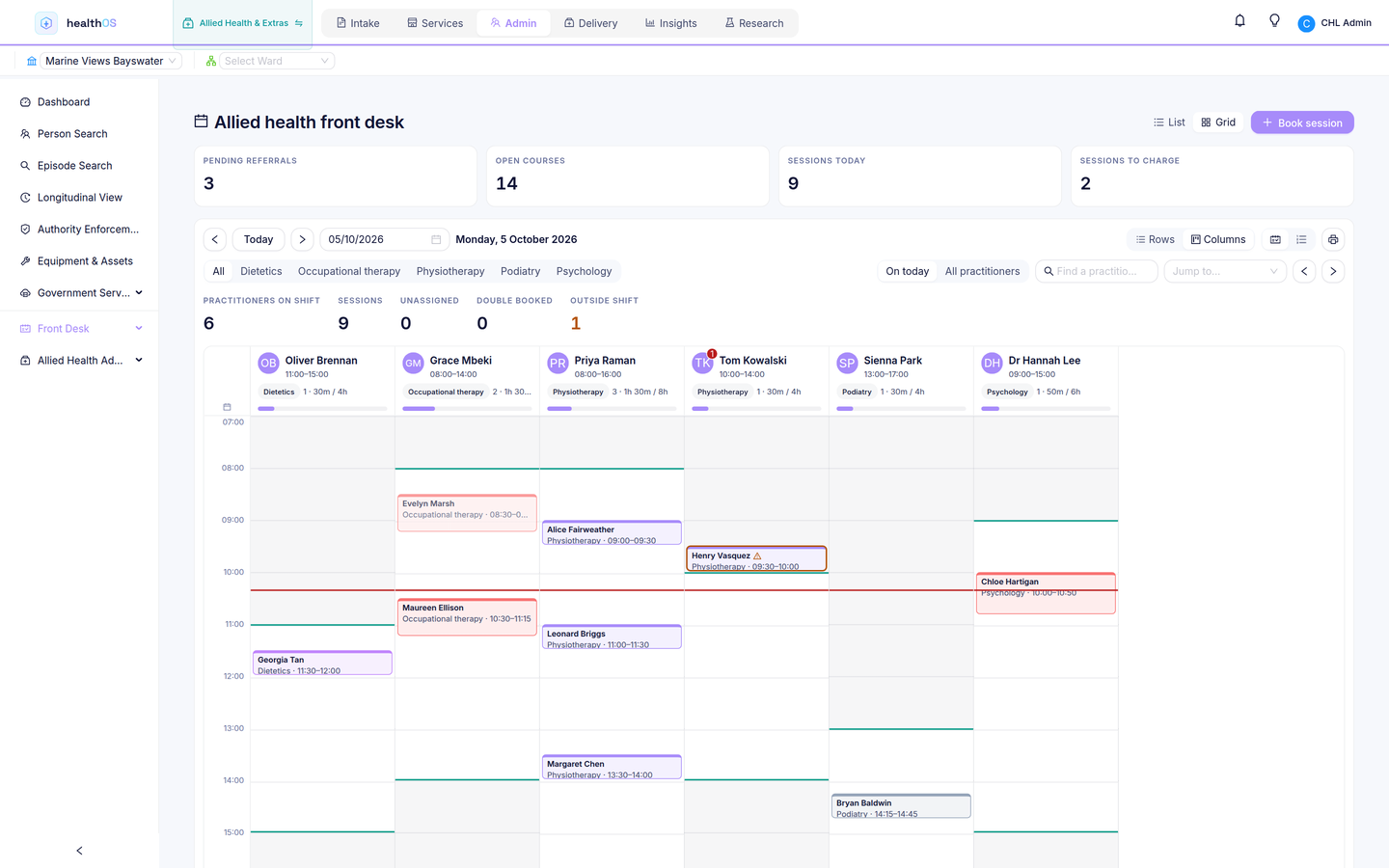The image size is (1389, 868).
Task: Click the lightbulb tips icon
Action: point(1274,21)
